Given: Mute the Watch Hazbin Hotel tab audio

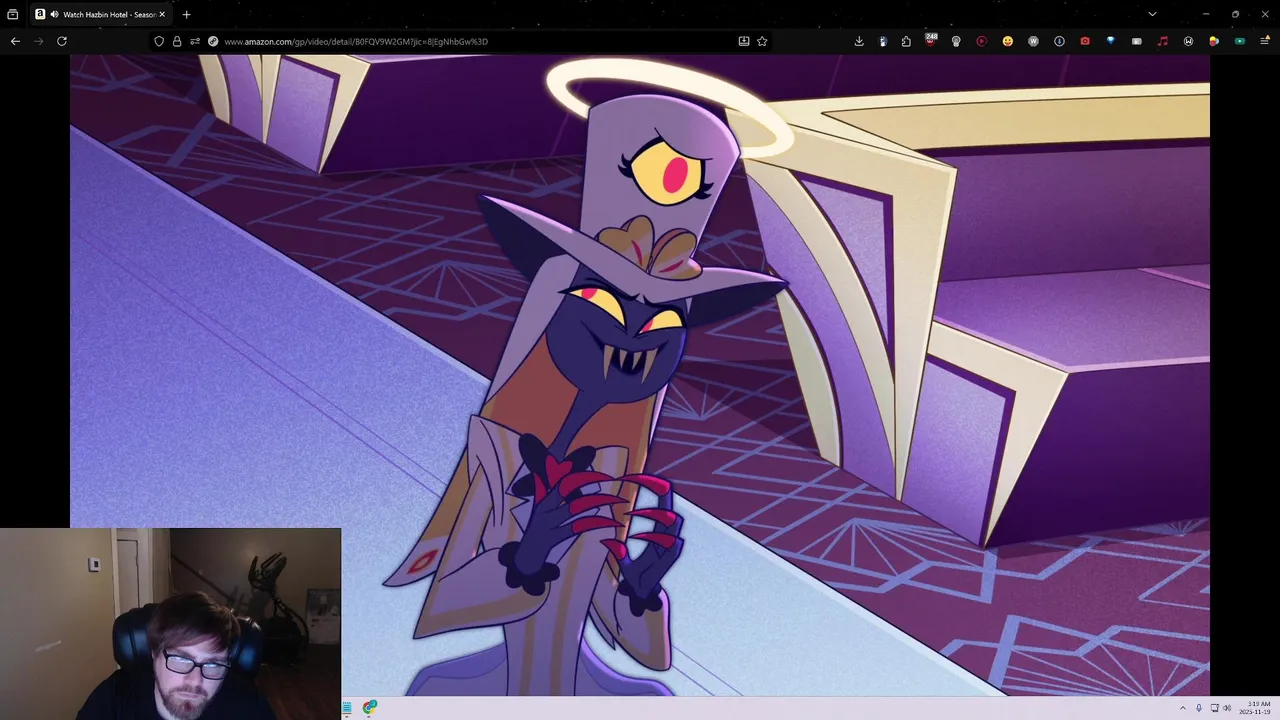Looking at the screenshot, I should click(53, 14).
